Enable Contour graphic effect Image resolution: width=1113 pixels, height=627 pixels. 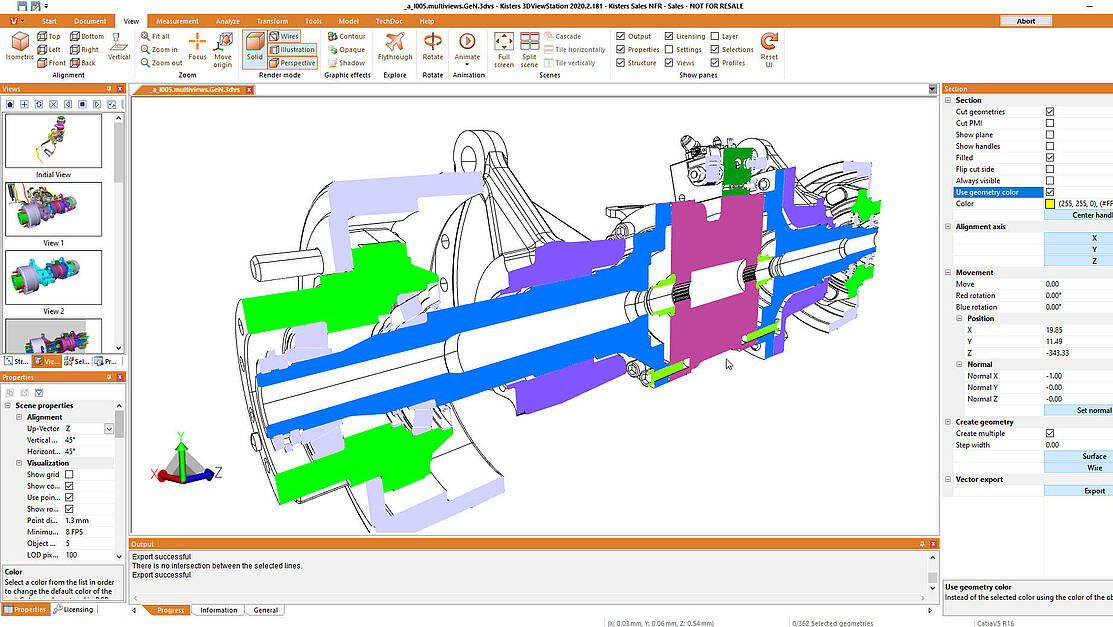point(346,36)
